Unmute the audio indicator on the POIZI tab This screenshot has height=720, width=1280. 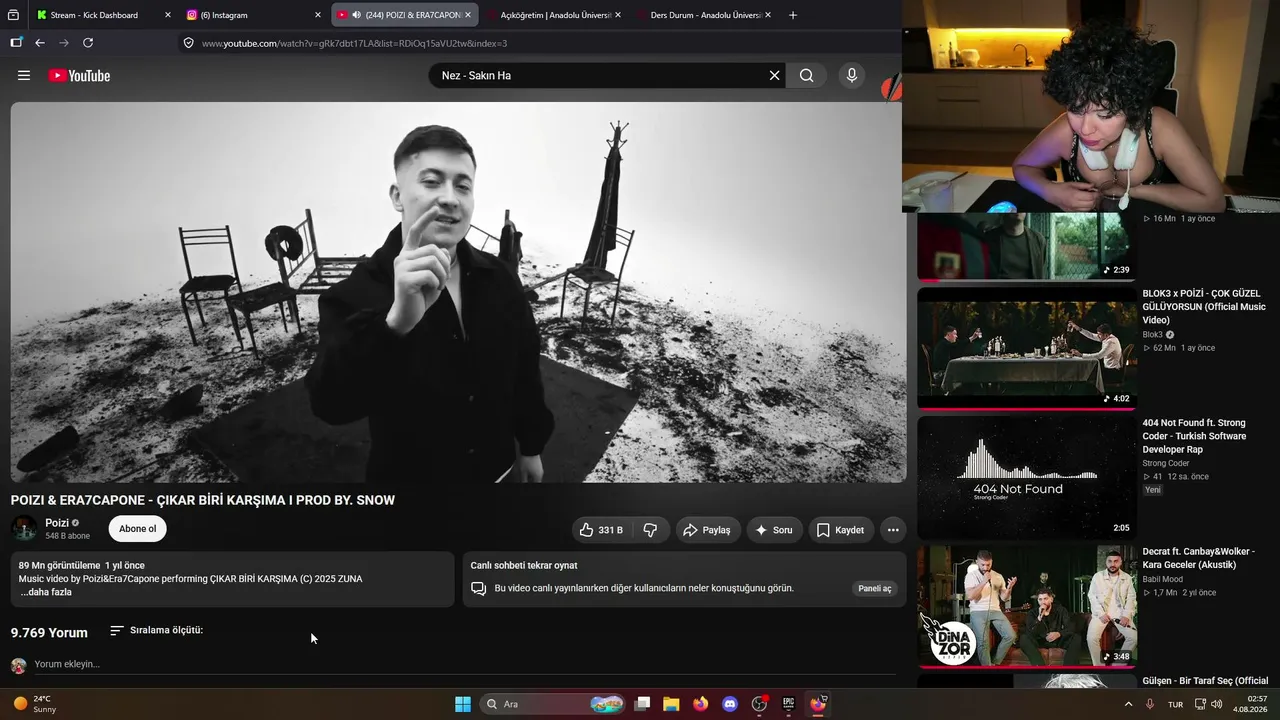356,15
